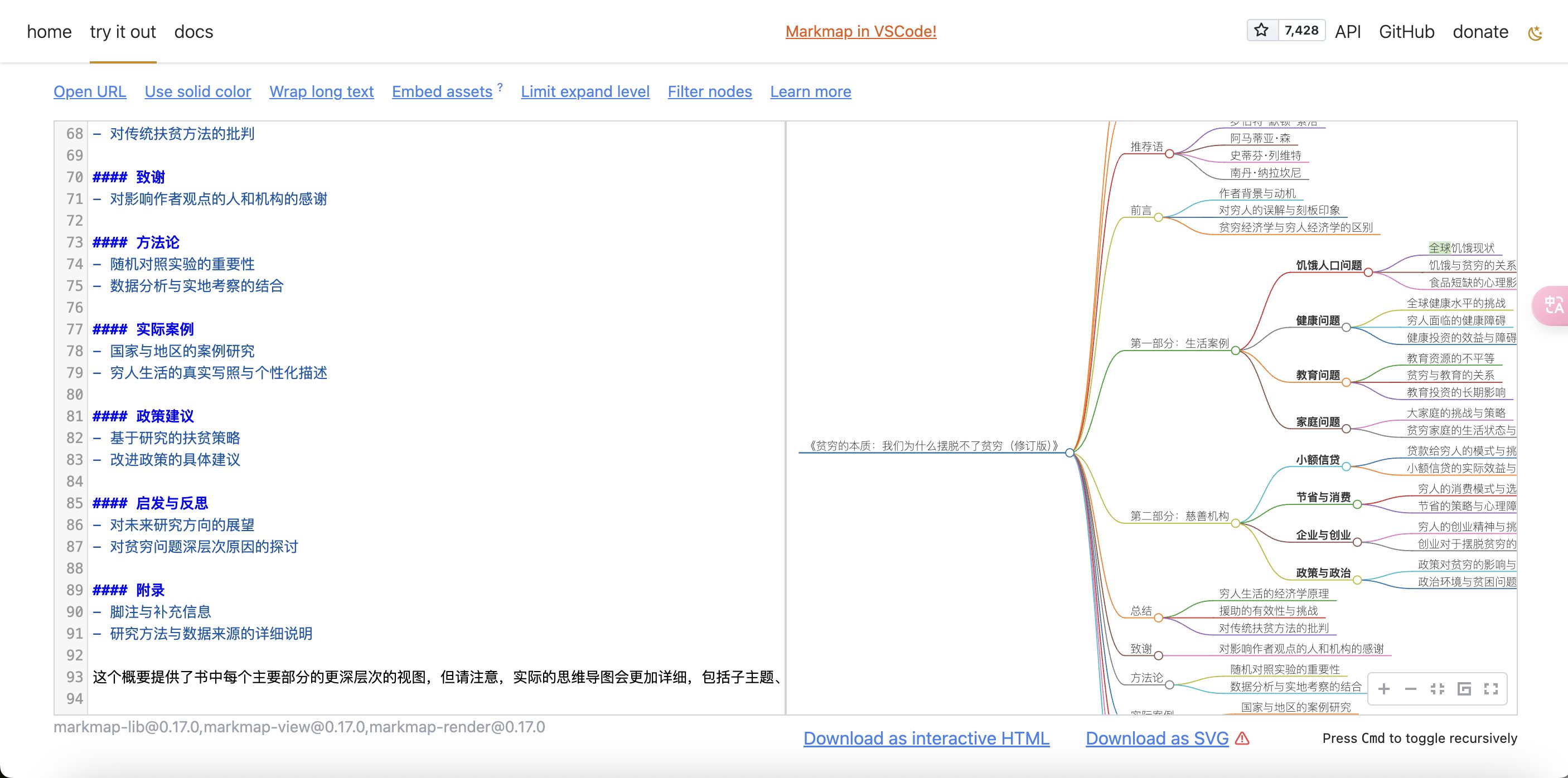The image size is (1568, 778).
Task: Go to the home tab
Action: click(x=49, y=32)
